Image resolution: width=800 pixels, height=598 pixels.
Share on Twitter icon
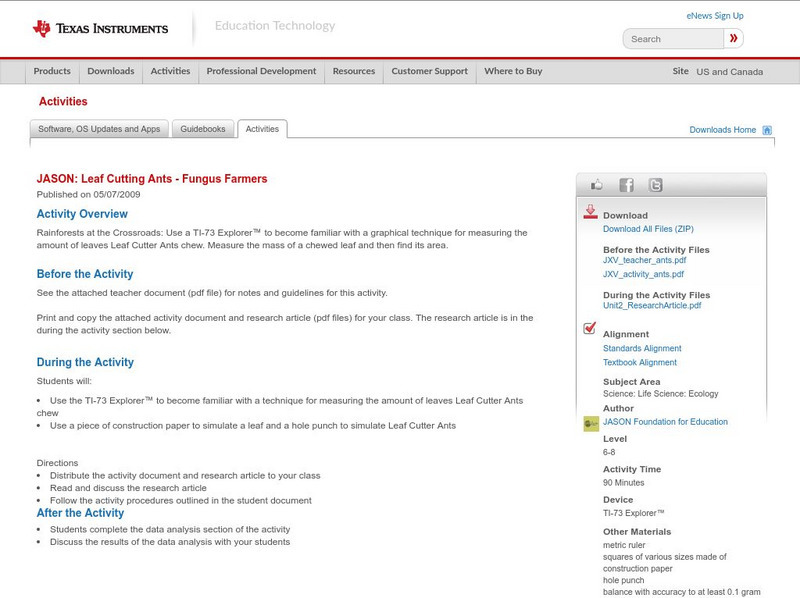coord(656,185)
